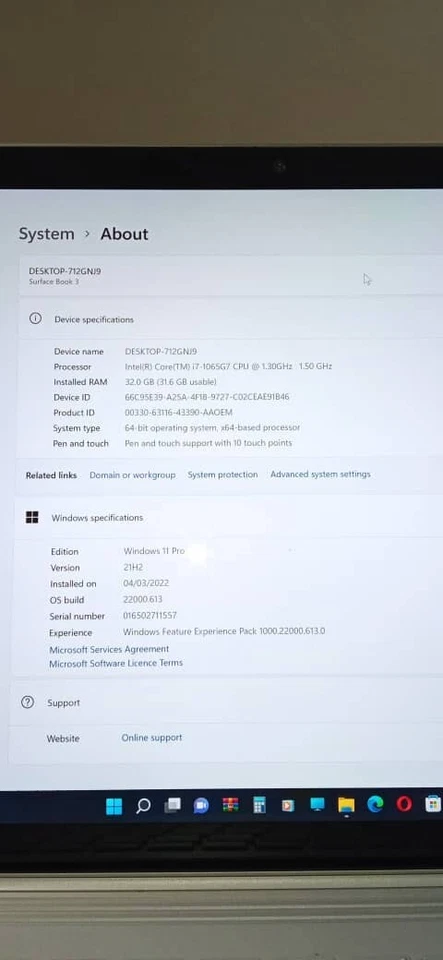Open System protection link
443x960 pixels.
click(223, 474)
